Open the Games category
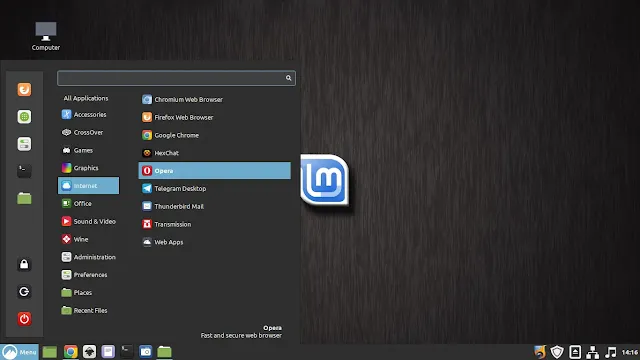Image resolution: width=640 pixels, height=360 pixels. coord(88,150)
